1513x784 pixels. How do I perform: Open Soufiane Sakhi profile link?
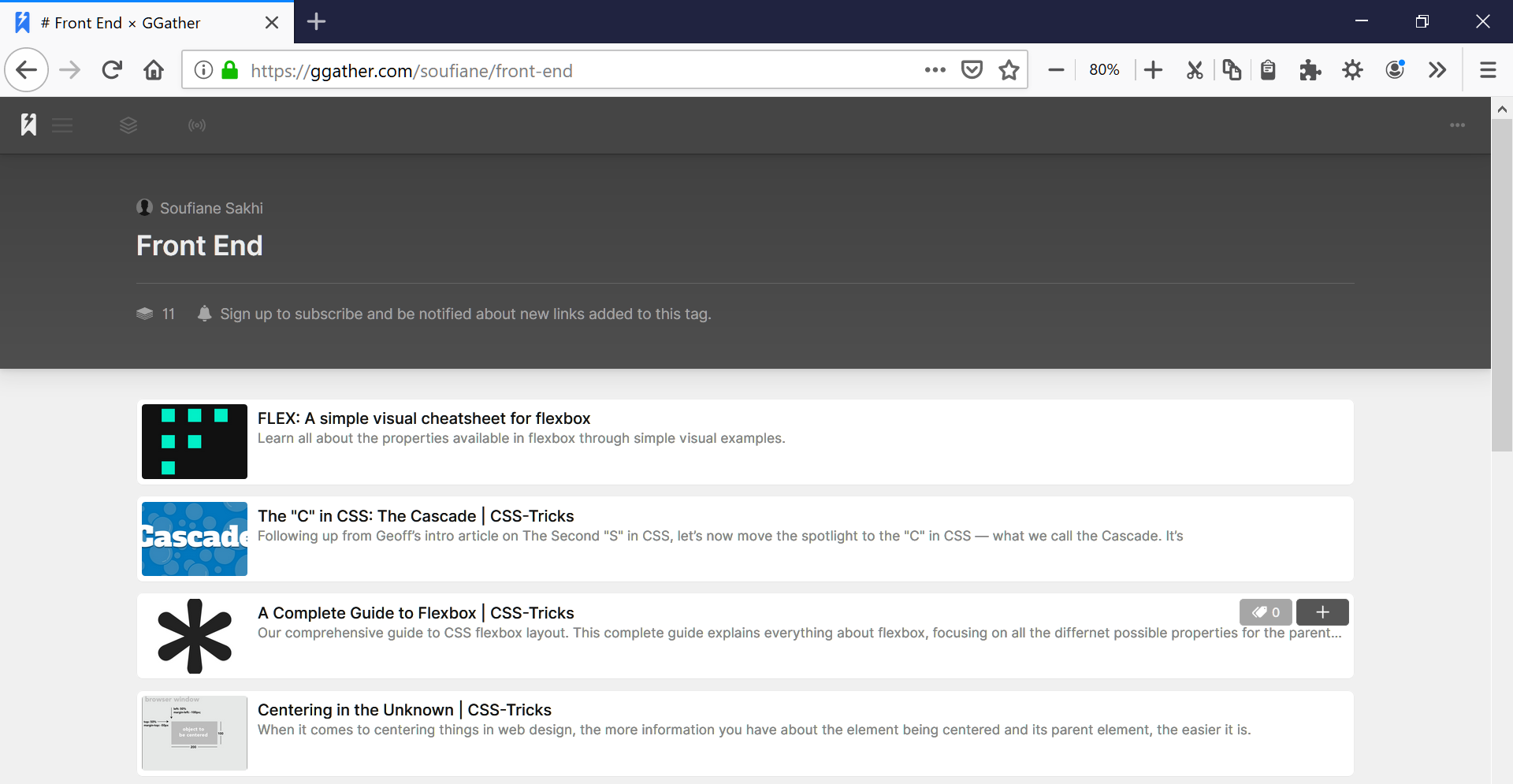tap(211, 208)
